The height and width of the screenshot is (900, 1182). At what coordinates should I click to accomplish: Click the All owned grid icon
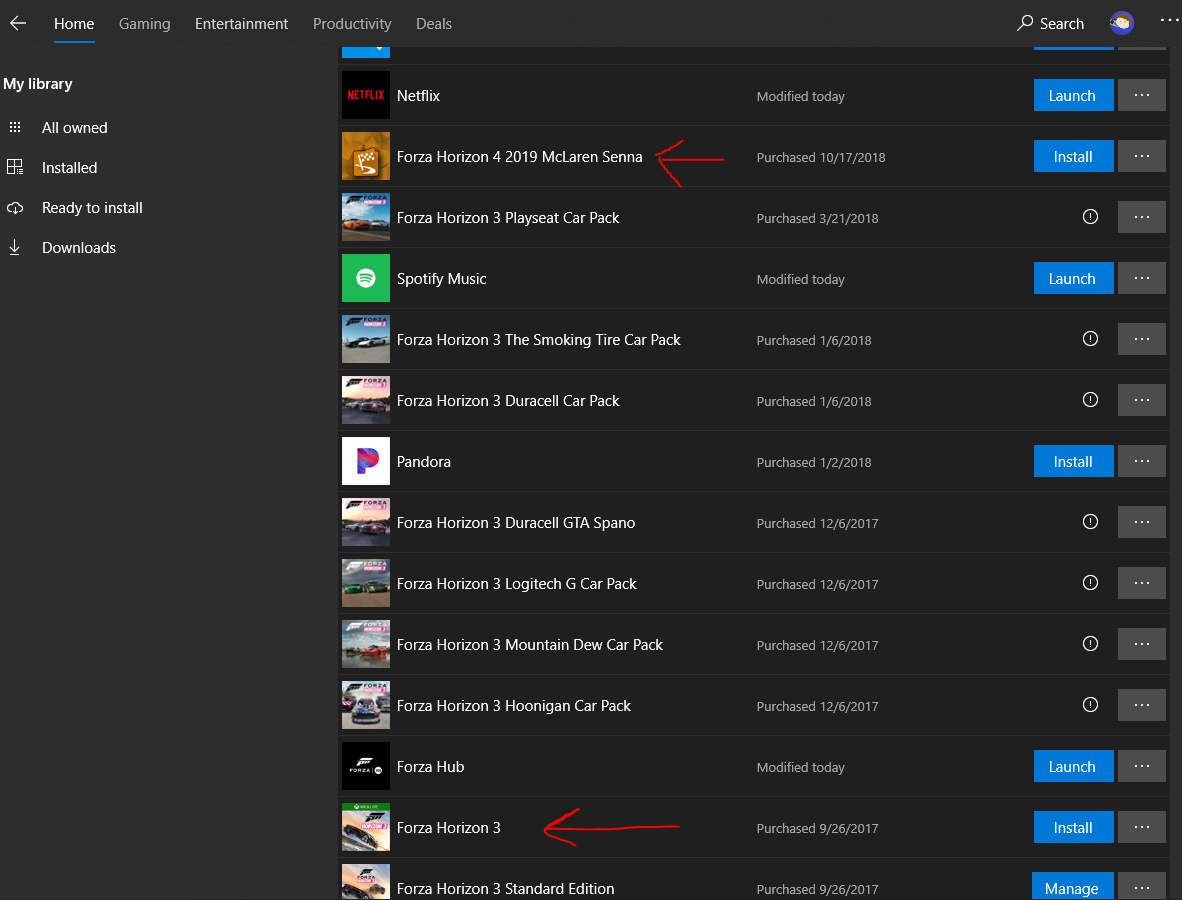[x=15, y=127]
